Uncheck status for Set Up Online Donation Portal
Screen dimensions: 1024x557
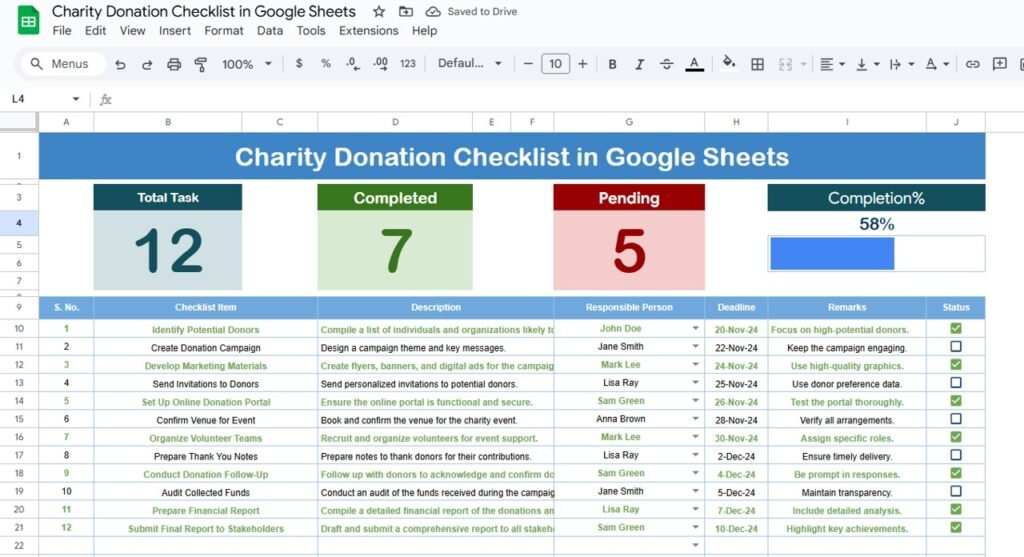(956, 401)
